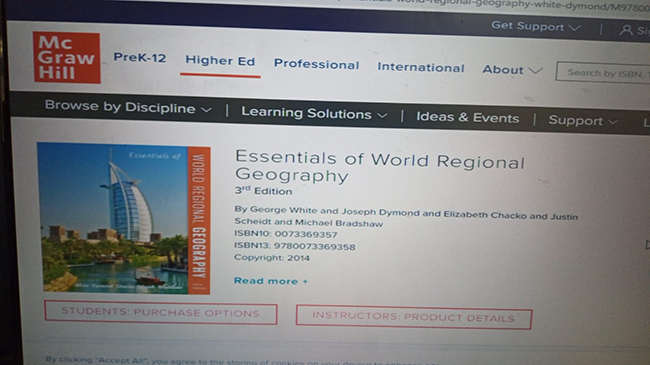This screenshot has width=650, height=365.
Task: Select the Higher Ed tab
Action: click(220, 61)
